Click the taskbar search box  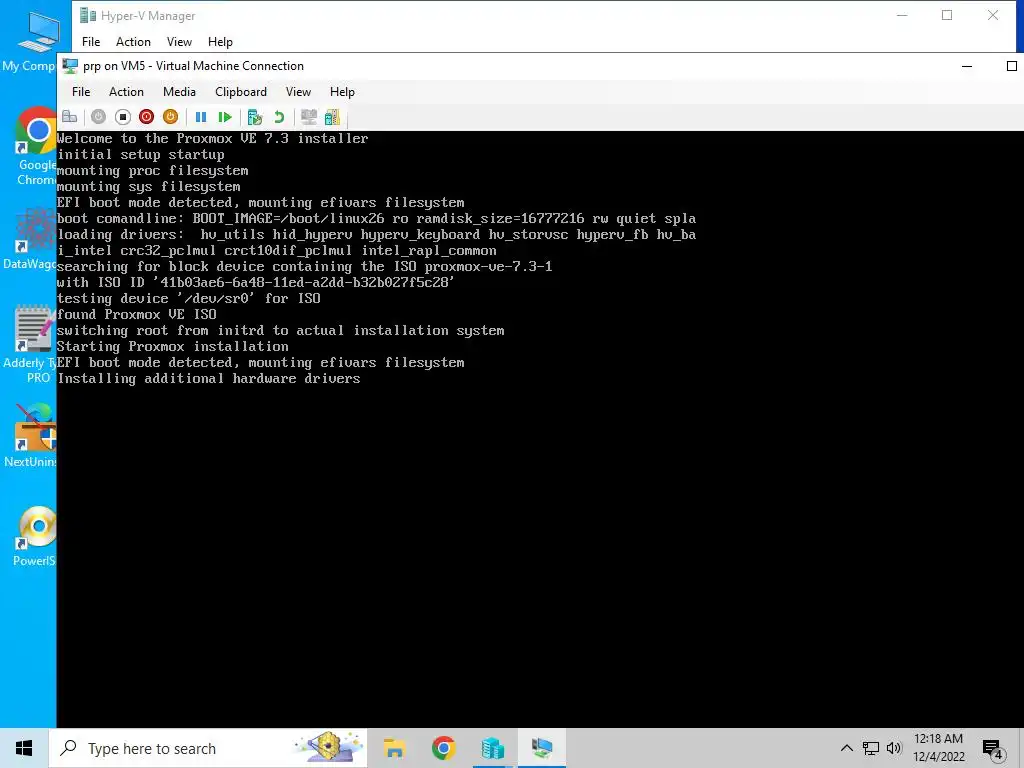tap(208, 748)
